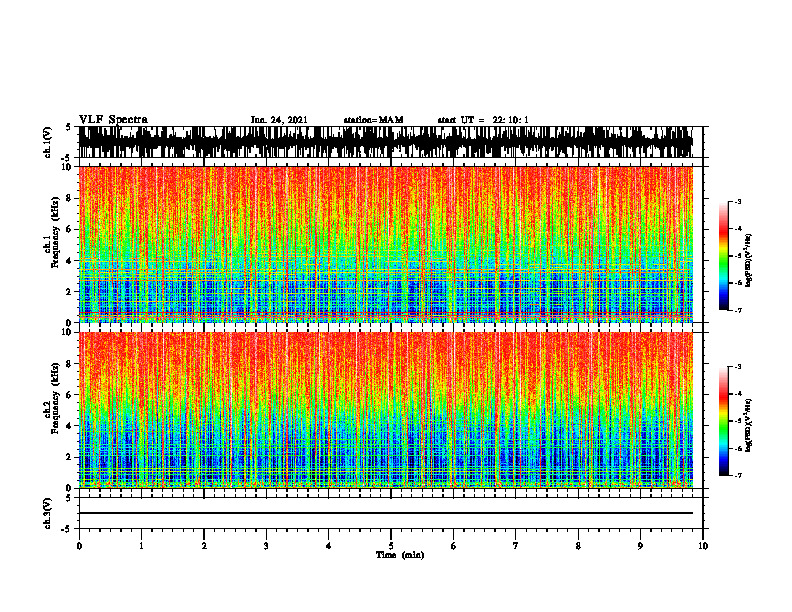Click the ch.2 colorbar "-7" value label
This screenshot has height=612, width=792.
click(737, 475)
